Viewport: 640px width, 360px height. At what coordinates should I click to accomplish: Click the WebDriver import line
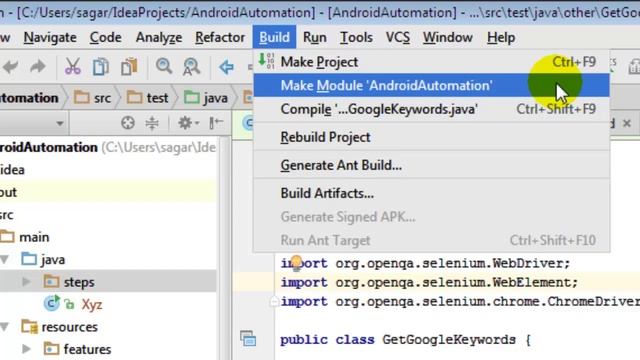pos(425,263)
